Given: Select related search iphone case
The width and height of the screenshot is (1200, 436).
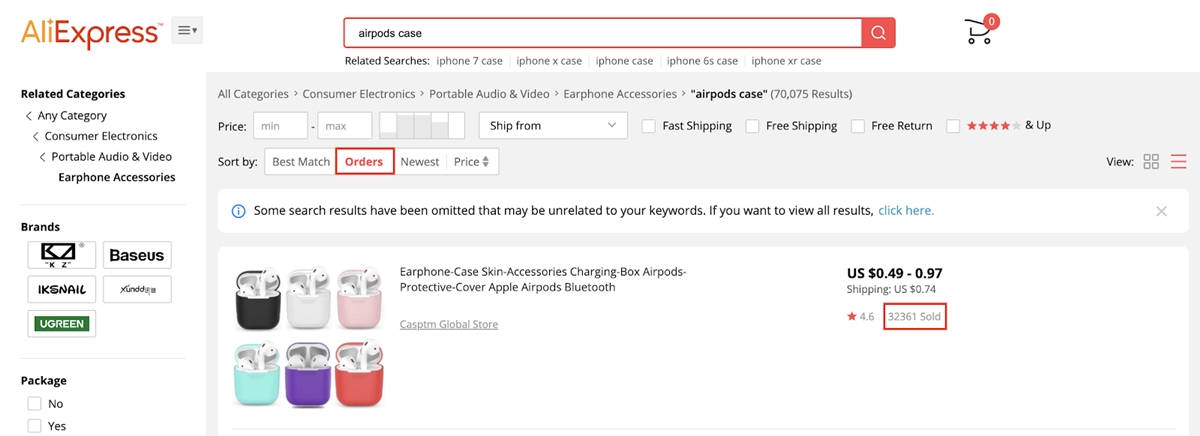Looking at the screenshot, I should 624,61.
